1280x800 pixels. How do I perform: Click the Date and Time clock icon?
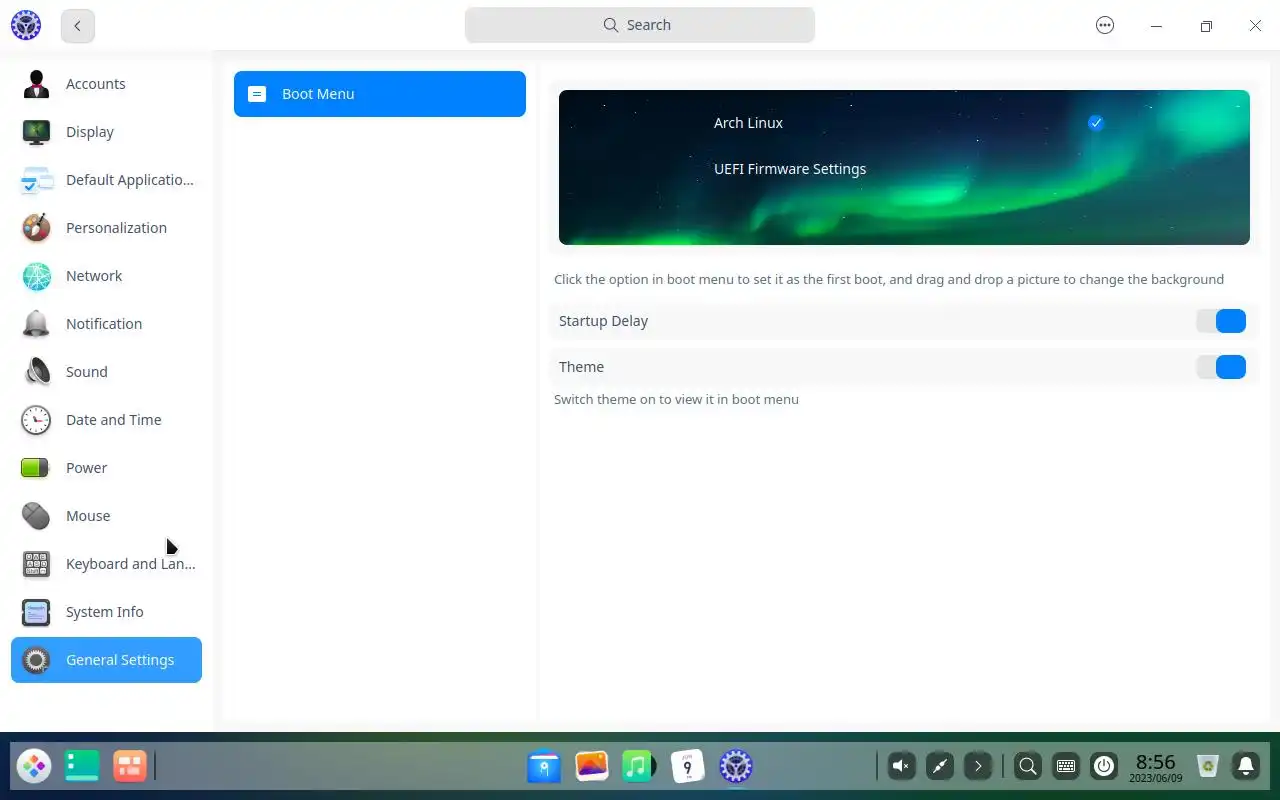[x=36, y=420]
